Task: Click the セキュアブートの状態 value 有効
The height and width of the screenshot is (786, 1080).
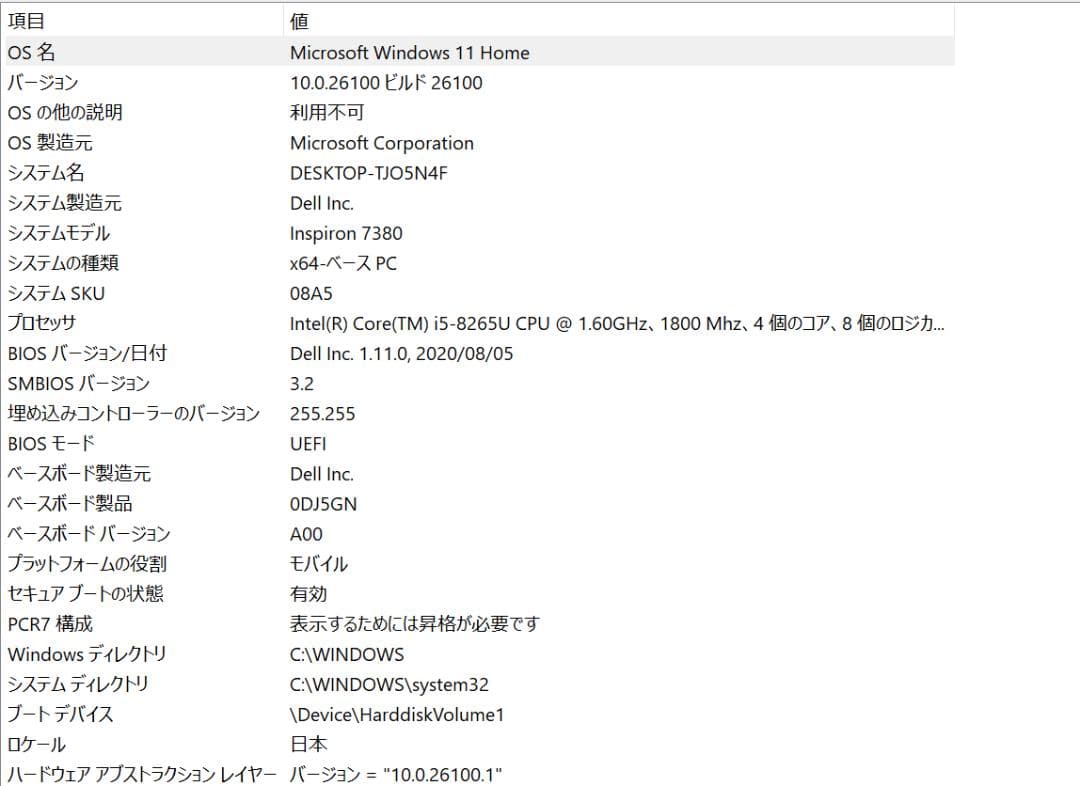Action: coord(305,593)
